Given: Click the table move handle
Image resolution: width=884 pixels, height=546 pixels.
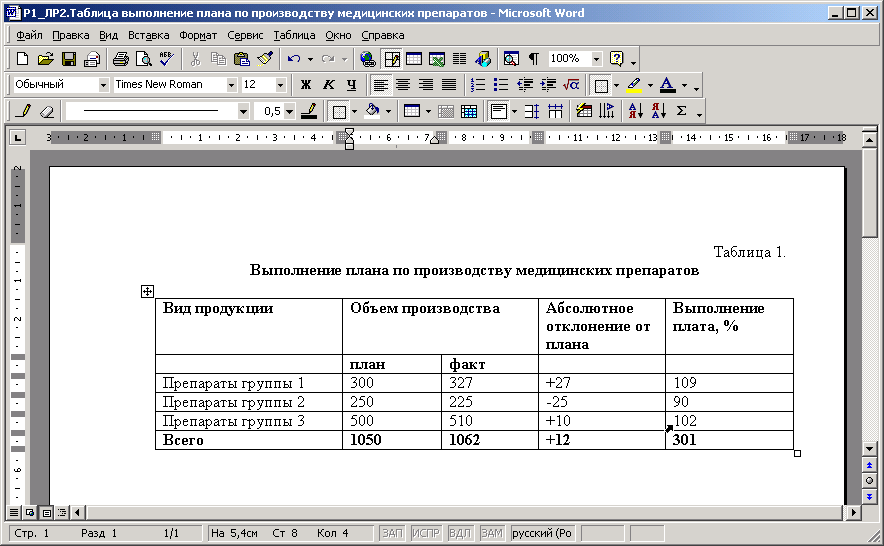Looking at the screenshot, I should [x=147, y=291].
